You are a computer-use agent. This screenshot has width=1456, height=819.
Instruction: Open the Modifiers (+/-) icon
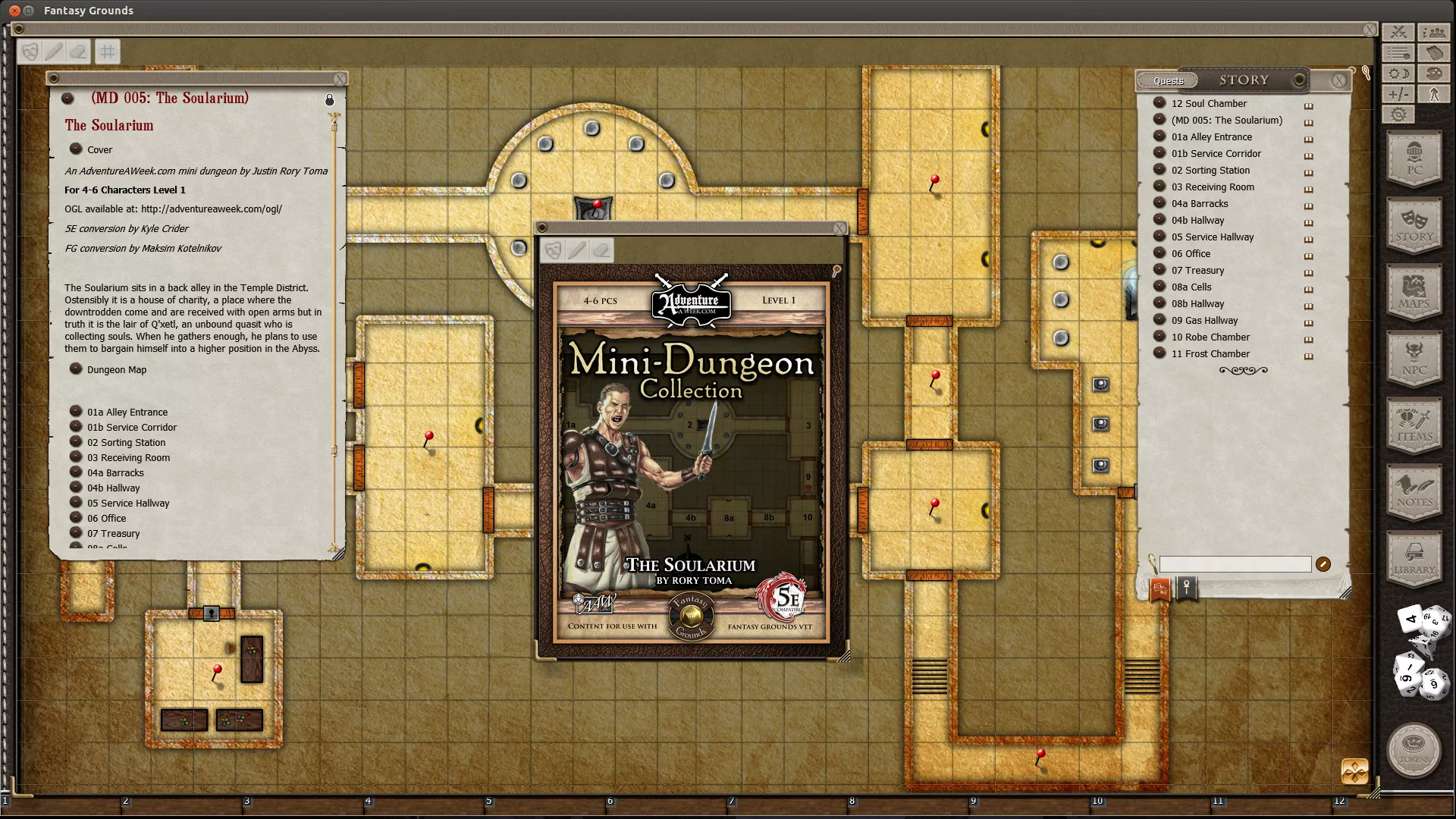pyautogui.click(x=1398, y=94)
